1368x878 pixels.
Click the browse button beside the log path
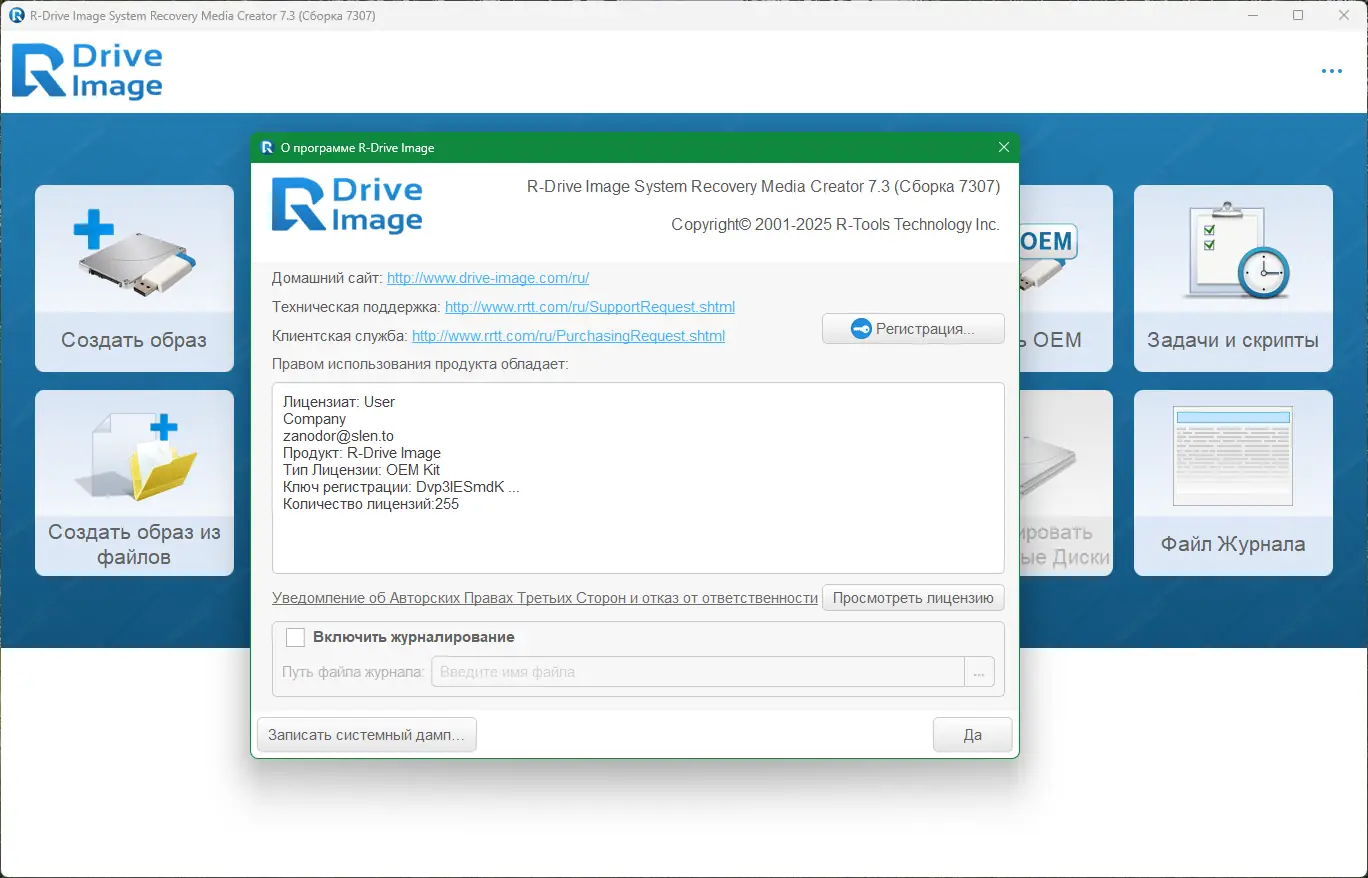point(979,672)
